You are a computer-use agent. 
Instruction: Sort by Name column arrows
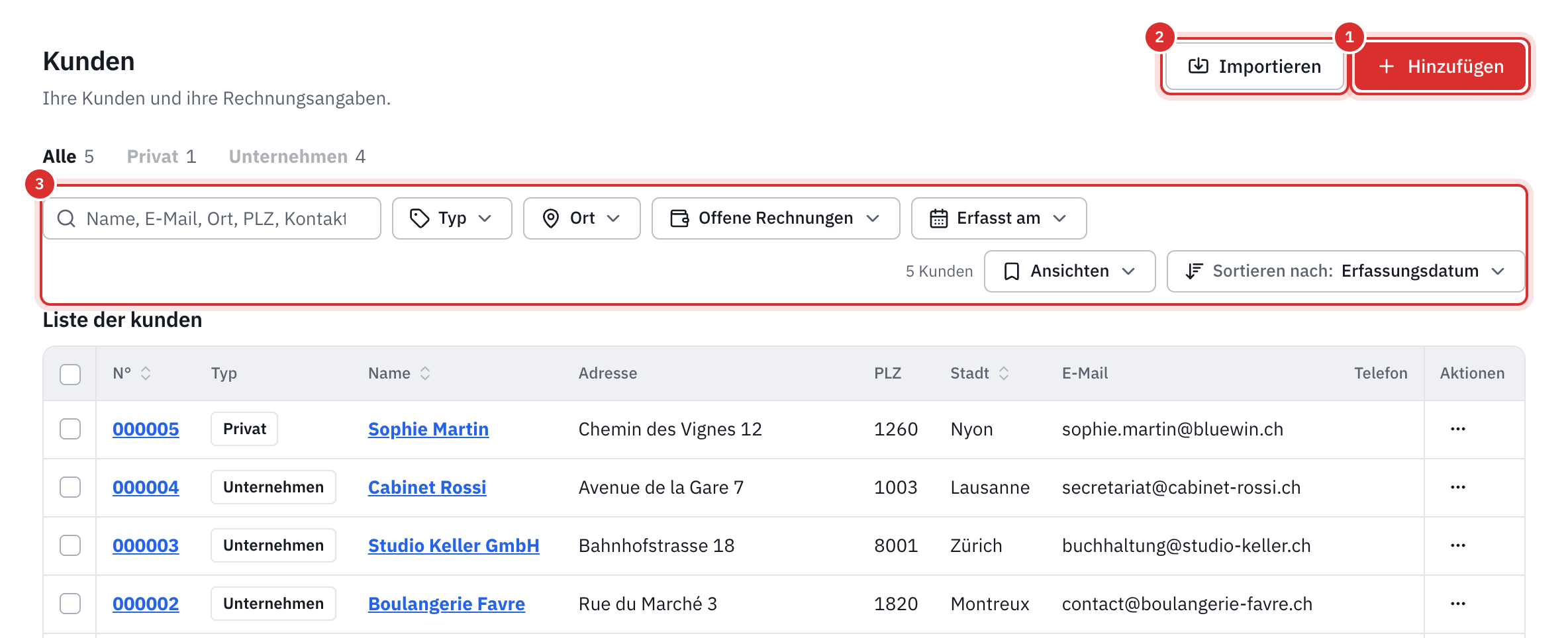point(425,373)
